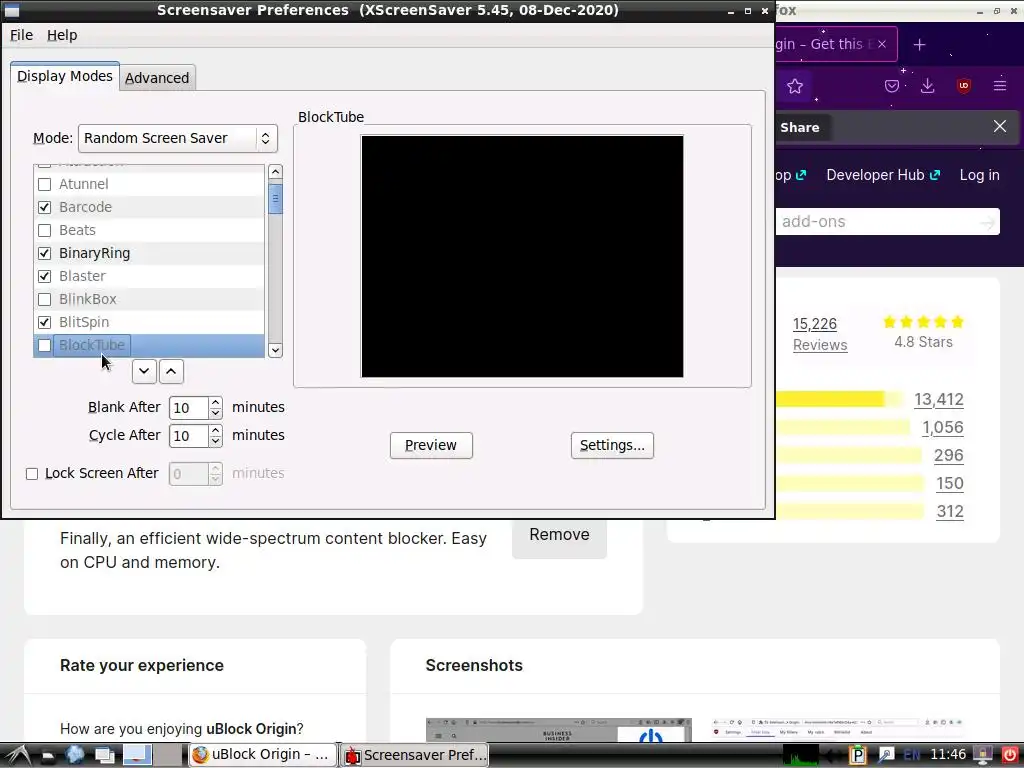Click the Log in link
1024x768 pixels.
980,175
